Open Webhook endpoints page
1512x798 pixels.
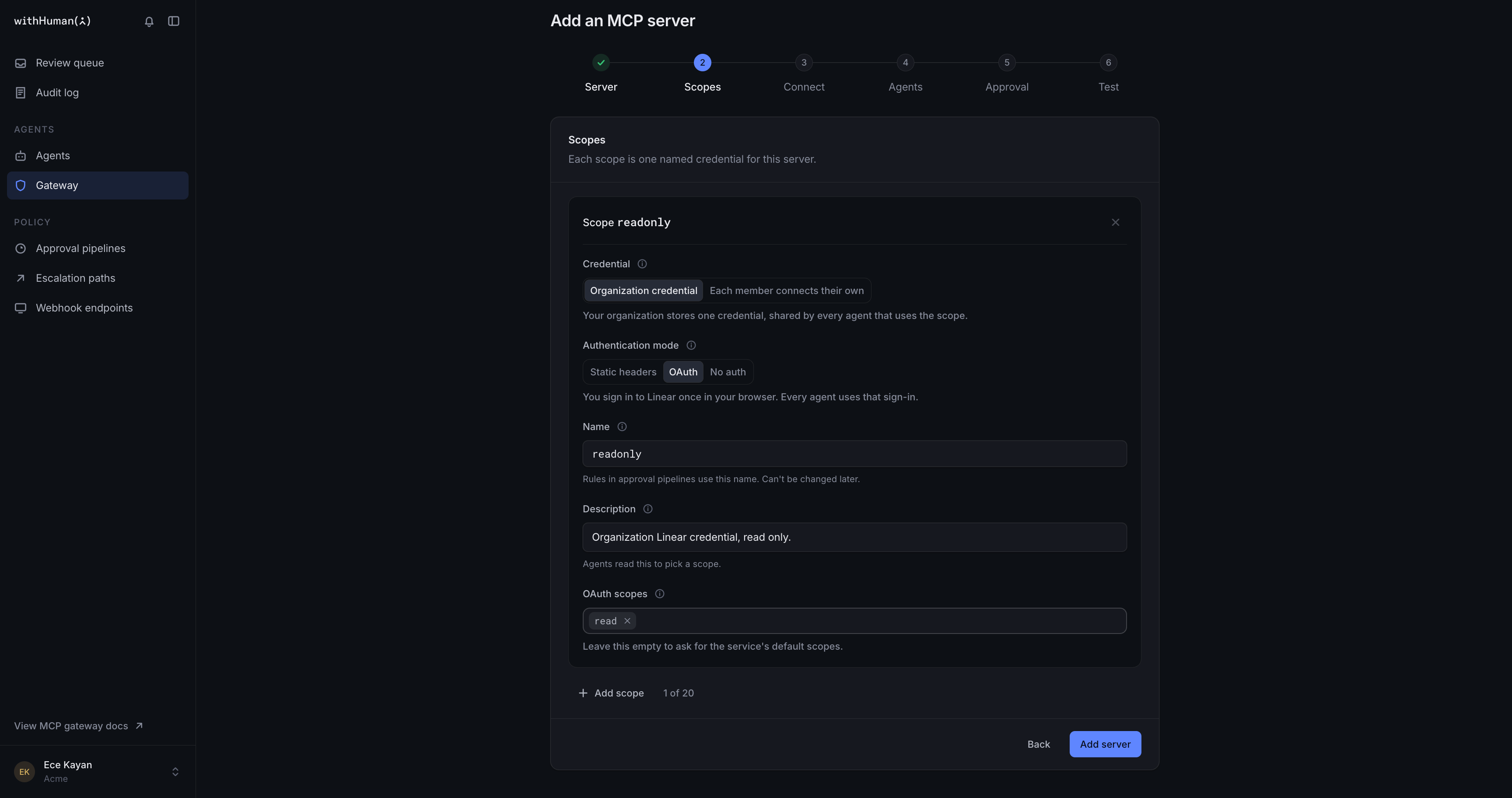[98, 308]
